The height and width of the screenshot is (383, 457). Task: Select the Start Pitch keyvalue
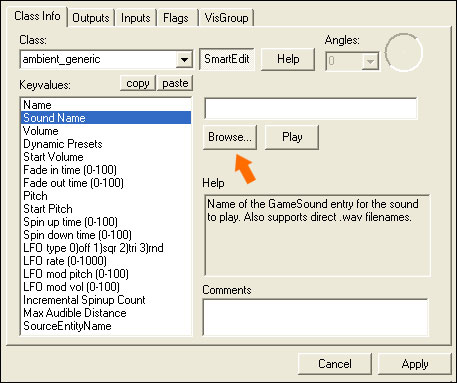point(106,209)
